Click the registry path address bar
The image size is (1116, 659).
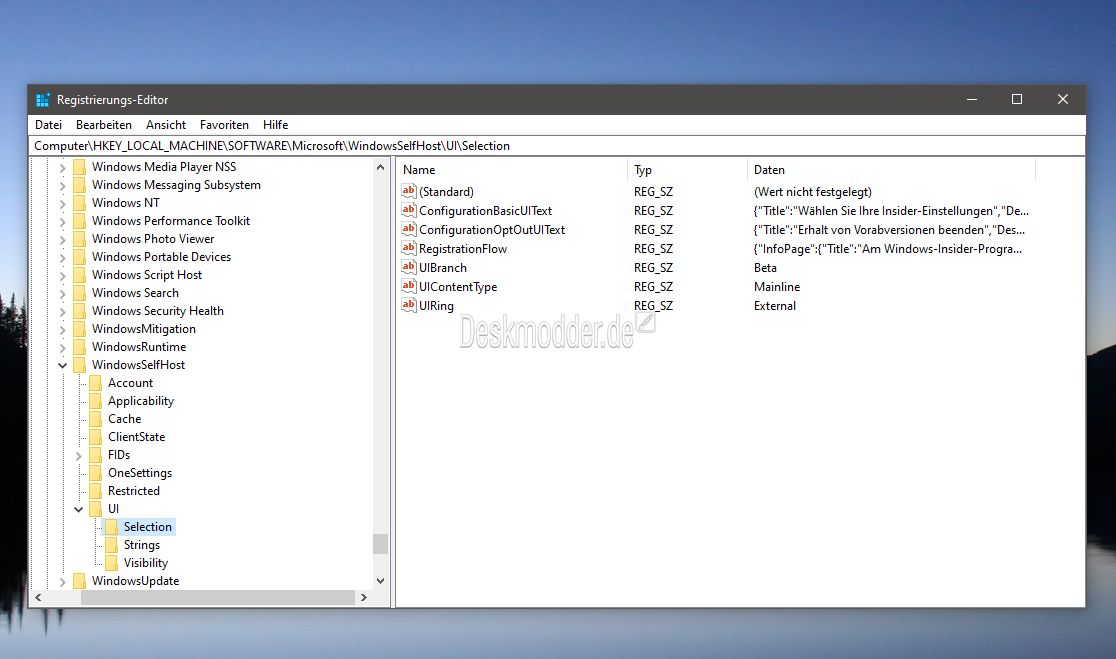coord(557,146)
